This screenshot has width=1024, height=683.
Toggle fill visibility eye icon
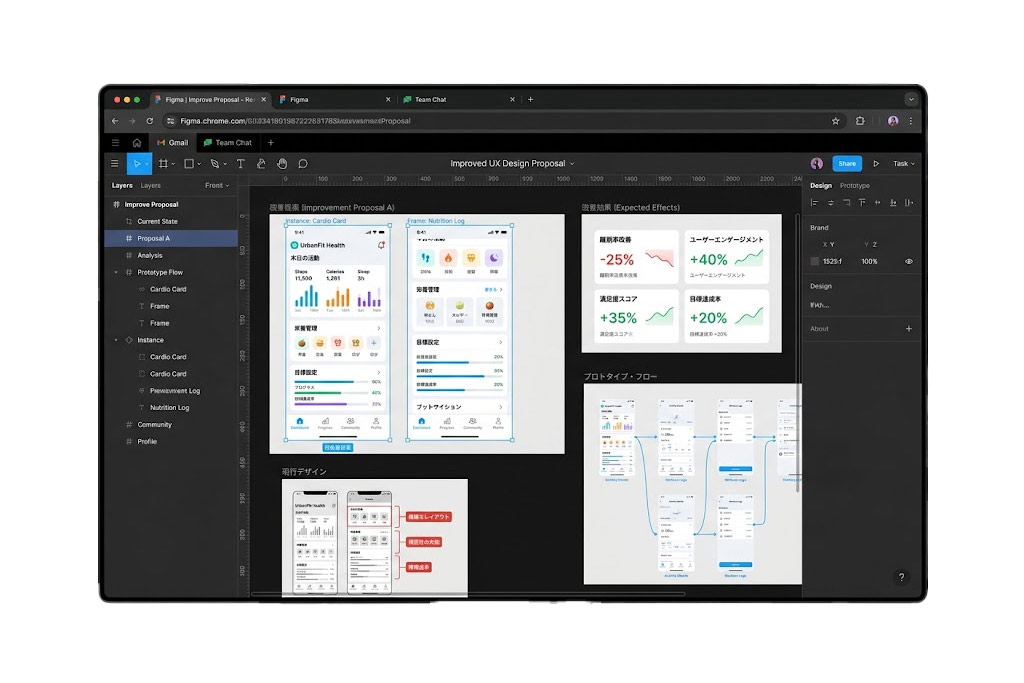(908, 261)
